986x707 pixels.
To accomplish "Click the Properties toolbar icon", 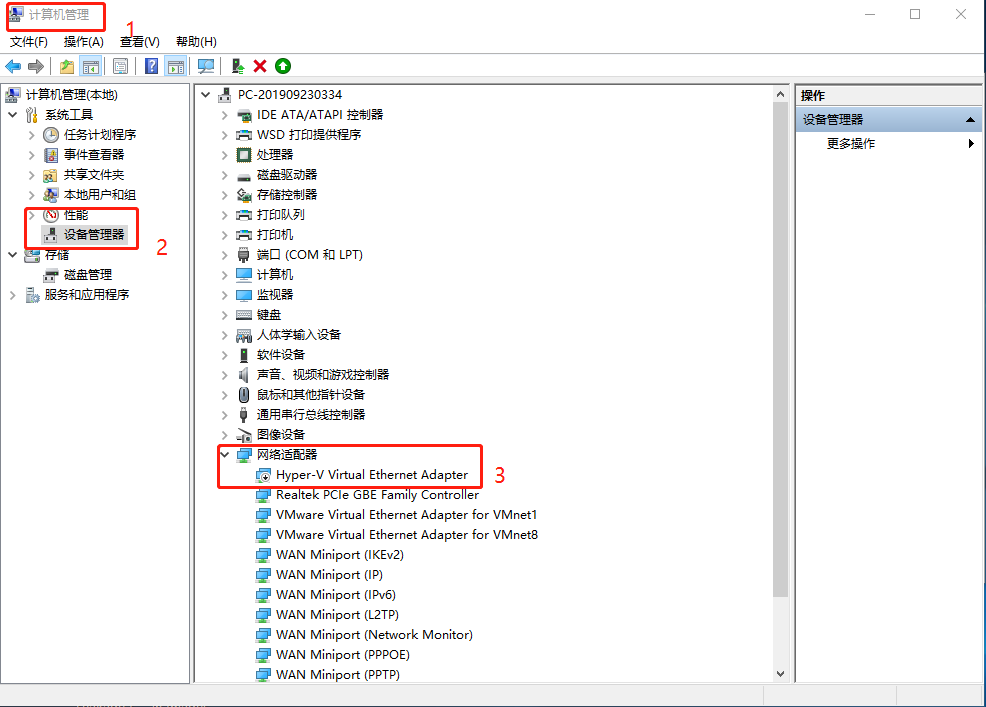I will [120, 66].
